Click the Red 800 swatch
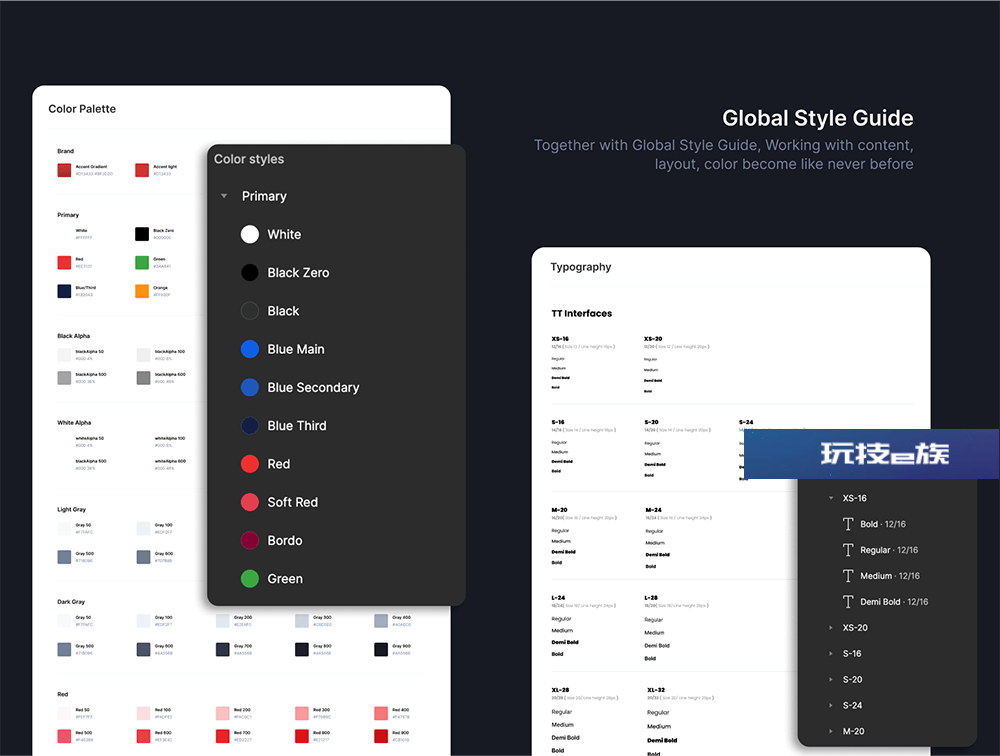Image resolution: width=1000 pixels, height=756 pixels. coord(302,736)
